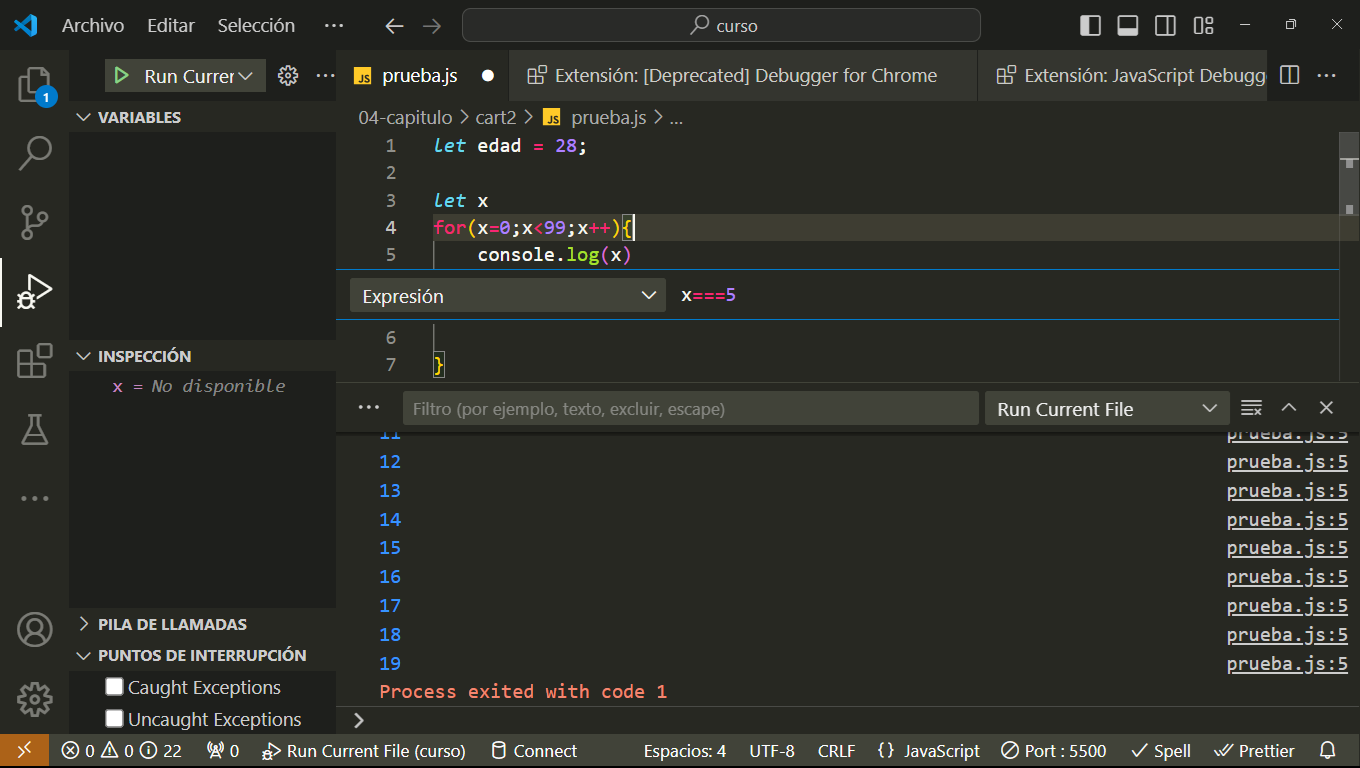The height and width of the screenshot is (768, 1360).
Task: Focus the debug console filter field
Action: click(x=690, y=408)
